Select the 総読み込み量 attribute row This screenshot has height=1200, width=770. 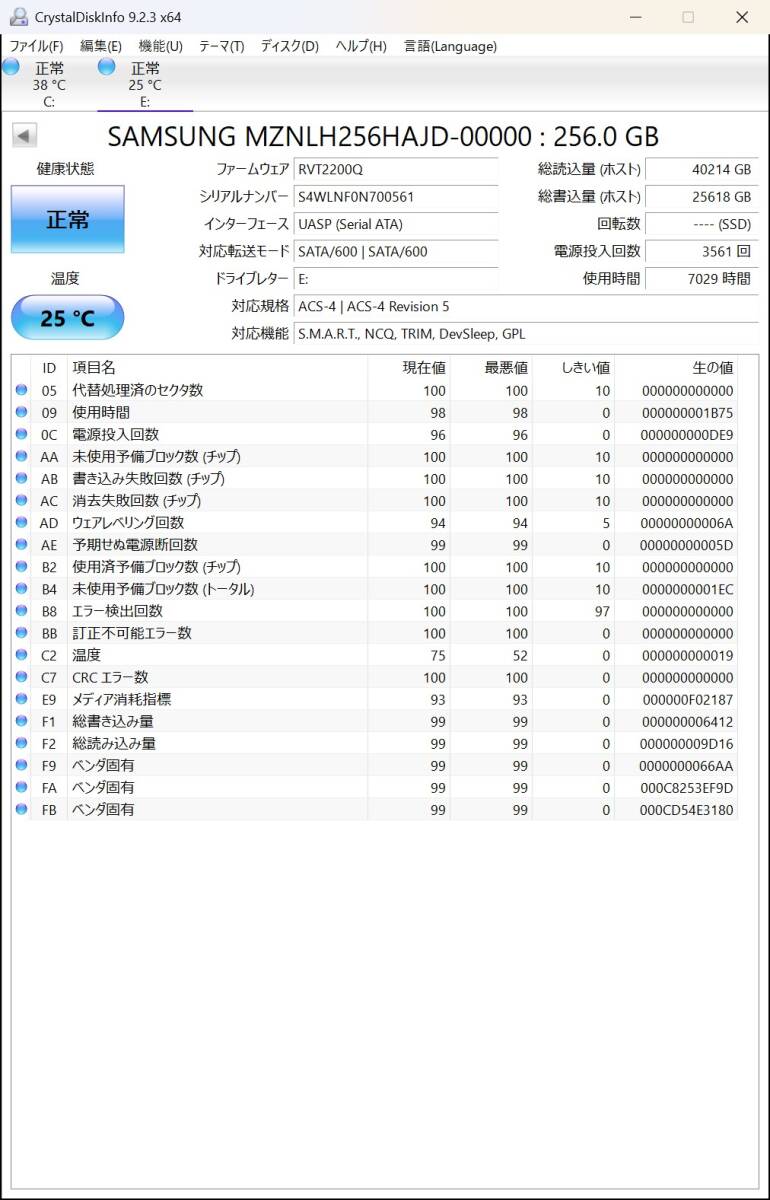coord(374,742)
